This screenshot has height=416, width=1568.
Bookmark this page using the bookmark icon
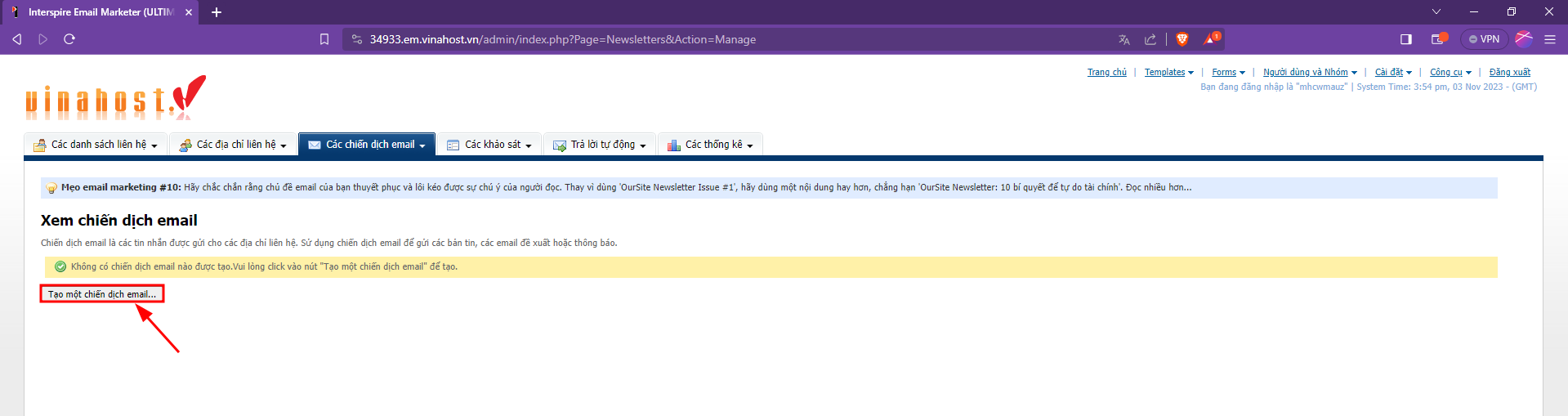tap(324, 39)
